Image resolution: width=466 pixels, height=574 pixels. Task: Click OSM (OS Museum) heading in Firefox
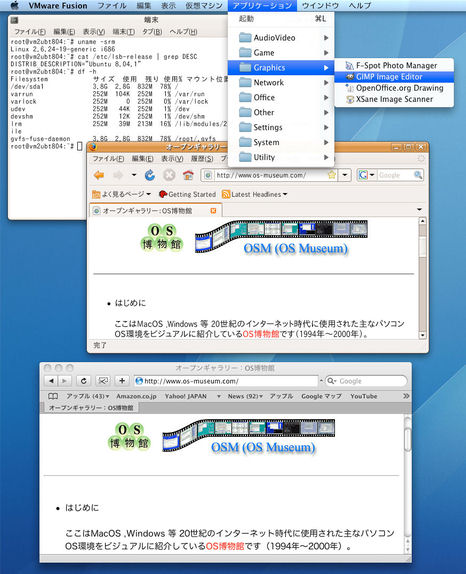click(x=296, y=249)
